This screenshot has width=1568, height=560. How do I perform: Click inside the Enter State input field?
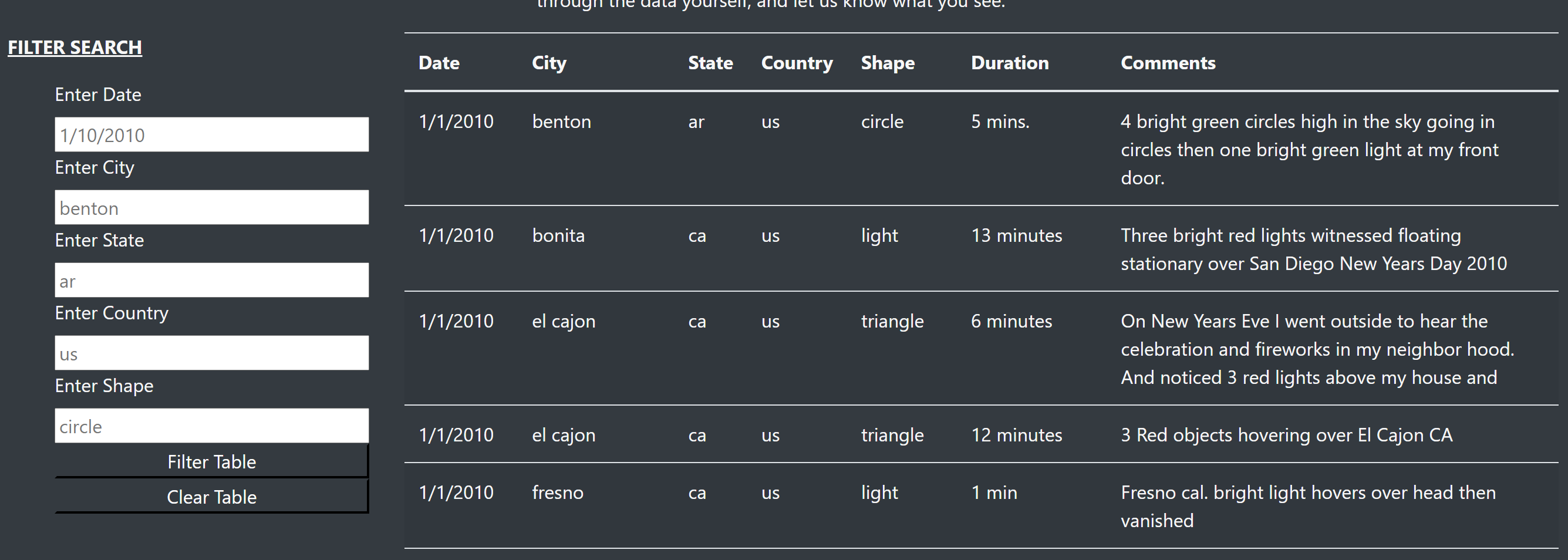[x=211, y=280]
